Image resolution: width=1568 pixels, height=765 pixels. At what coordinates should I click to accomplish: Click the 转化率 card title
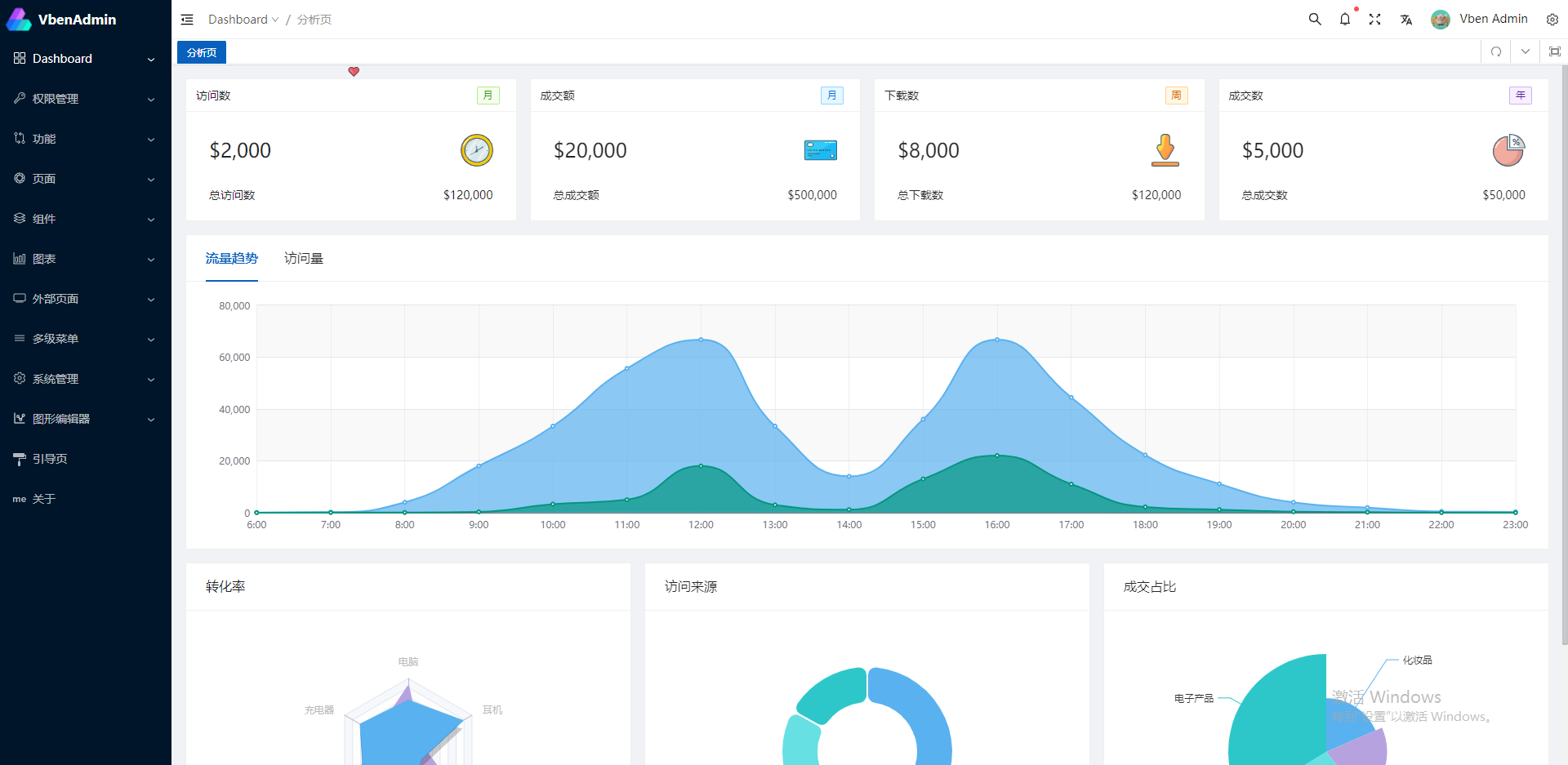coord(225,587)
